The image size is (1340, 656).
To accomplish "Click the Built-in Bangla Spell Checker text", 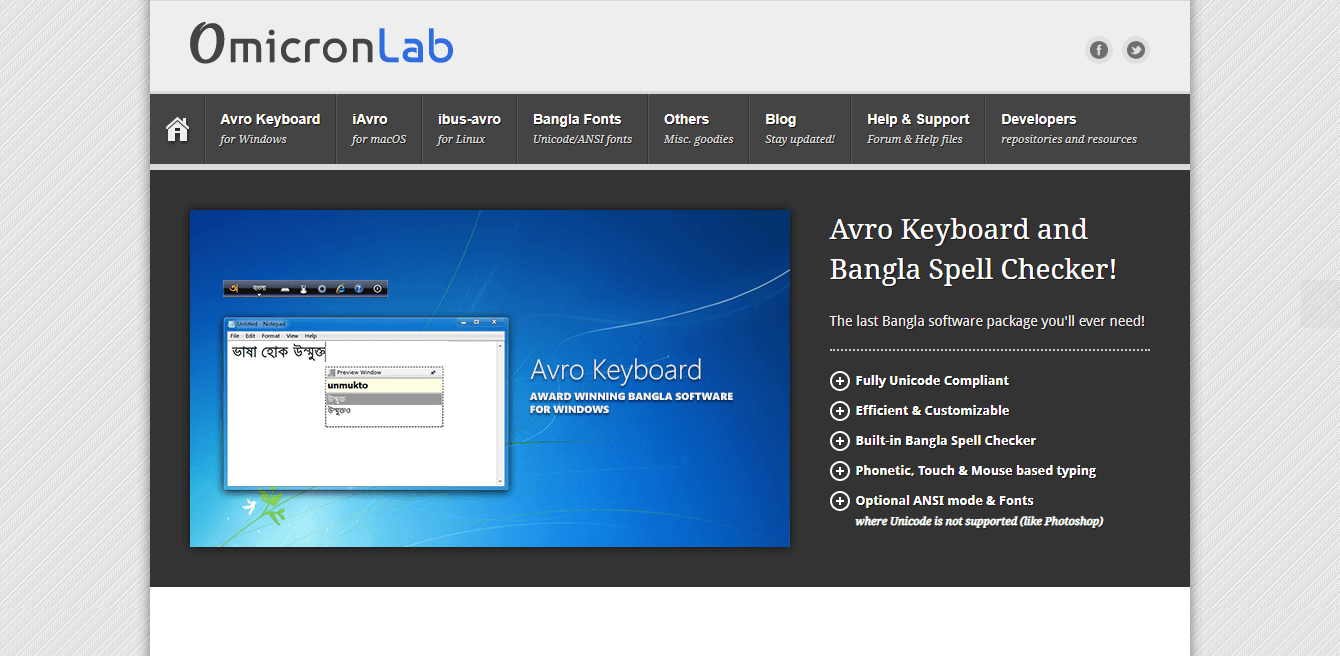I will pos(946,441).
